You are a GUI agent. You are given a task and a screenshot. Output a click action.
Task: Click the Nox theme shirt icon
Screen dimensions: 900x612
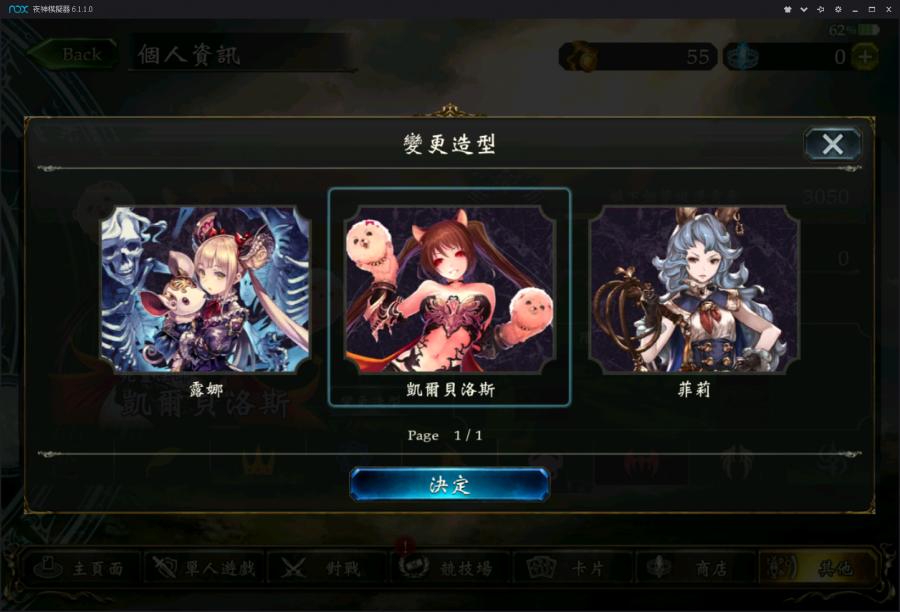(x=788, y=9)
